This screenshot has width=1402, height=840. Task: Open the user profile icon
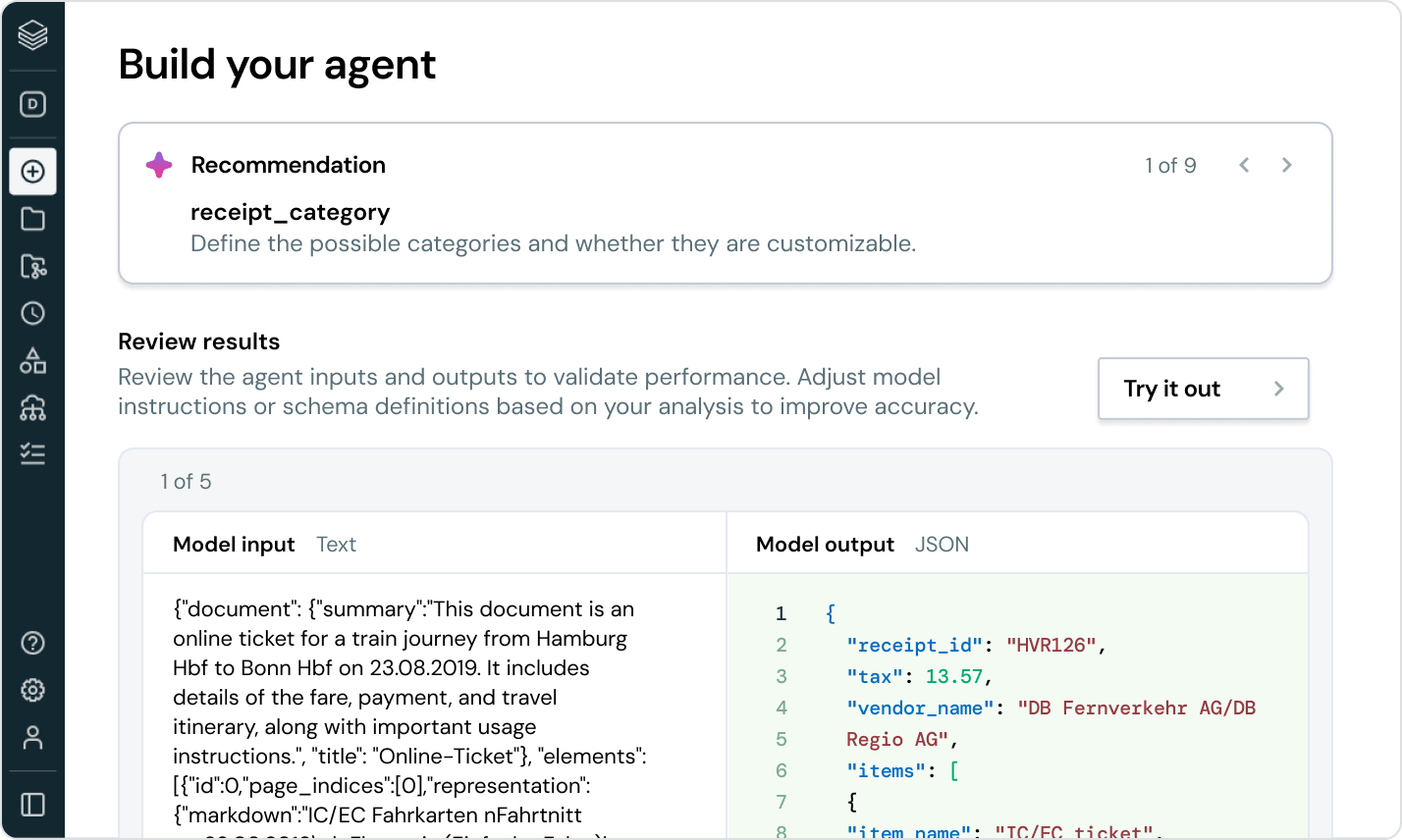point(32,738)
